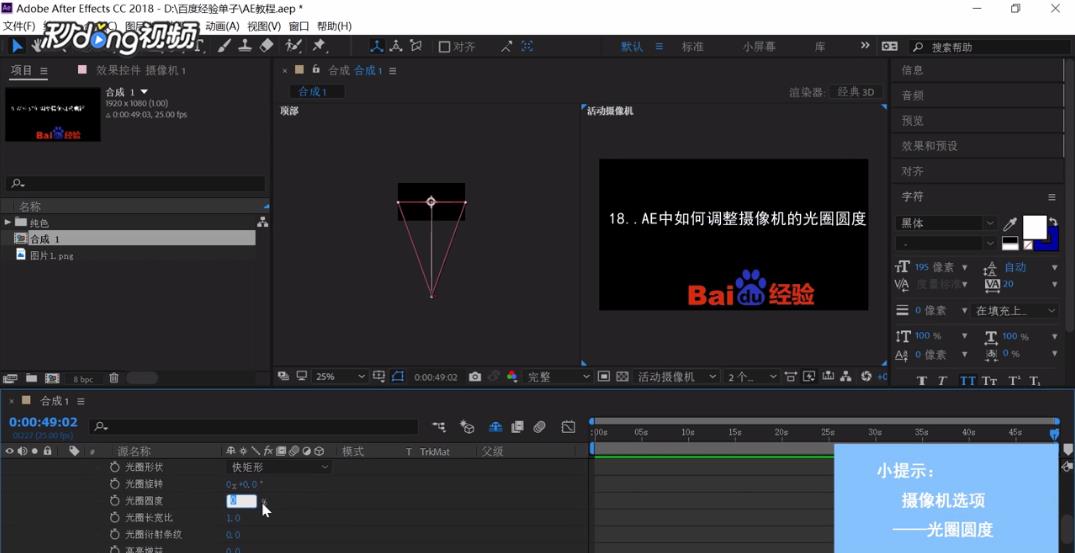Toggle stopwatch for 光圈旋转
Viewport: 1075px width, 553px height.
(x=114, y=484)
